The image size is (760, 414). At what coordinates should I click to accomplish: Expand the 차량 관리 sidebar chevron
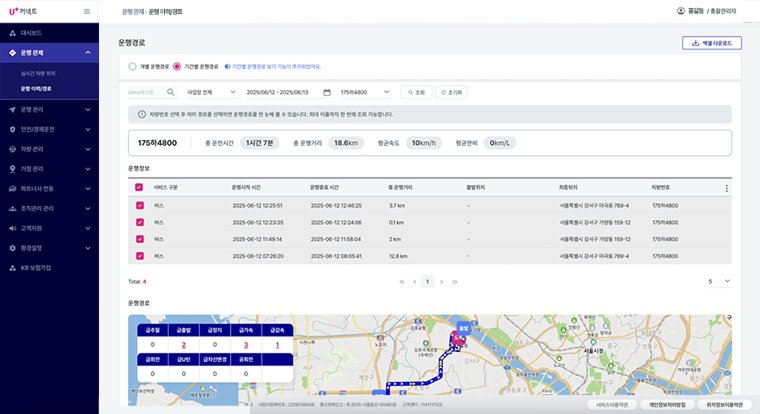(88, 149)
